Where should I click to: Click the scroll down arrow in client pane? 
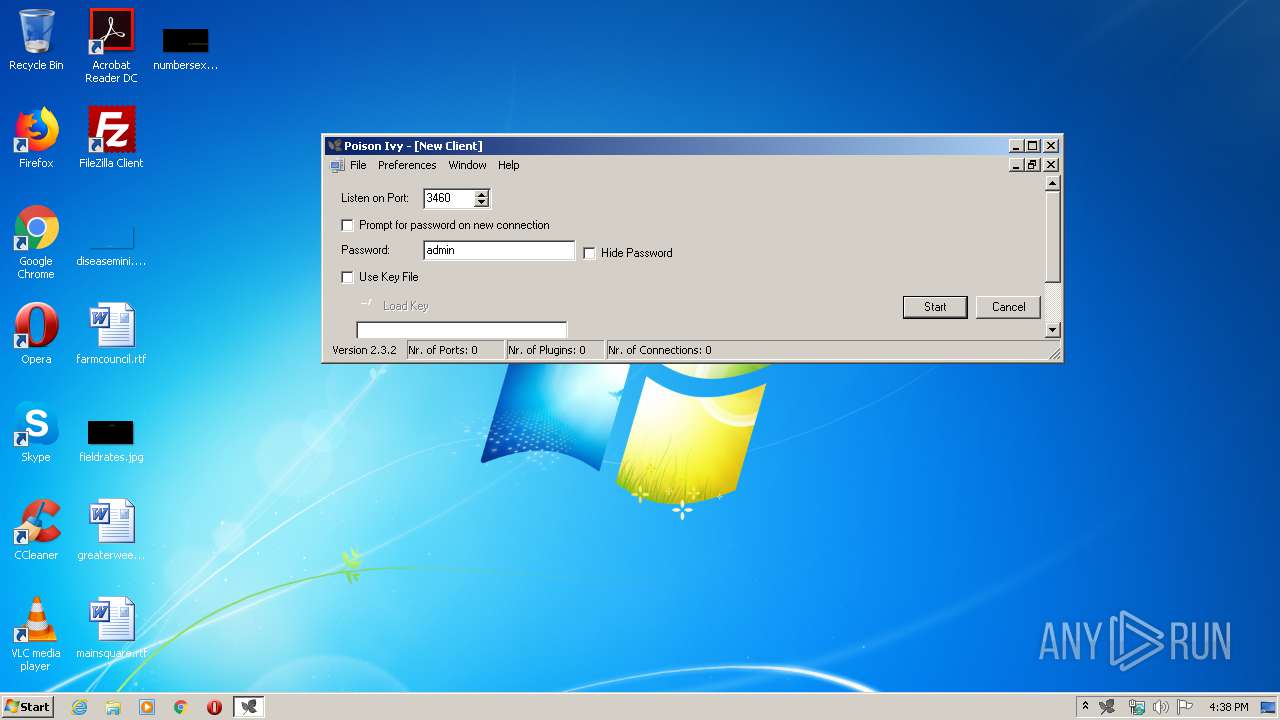point(1052,330)
